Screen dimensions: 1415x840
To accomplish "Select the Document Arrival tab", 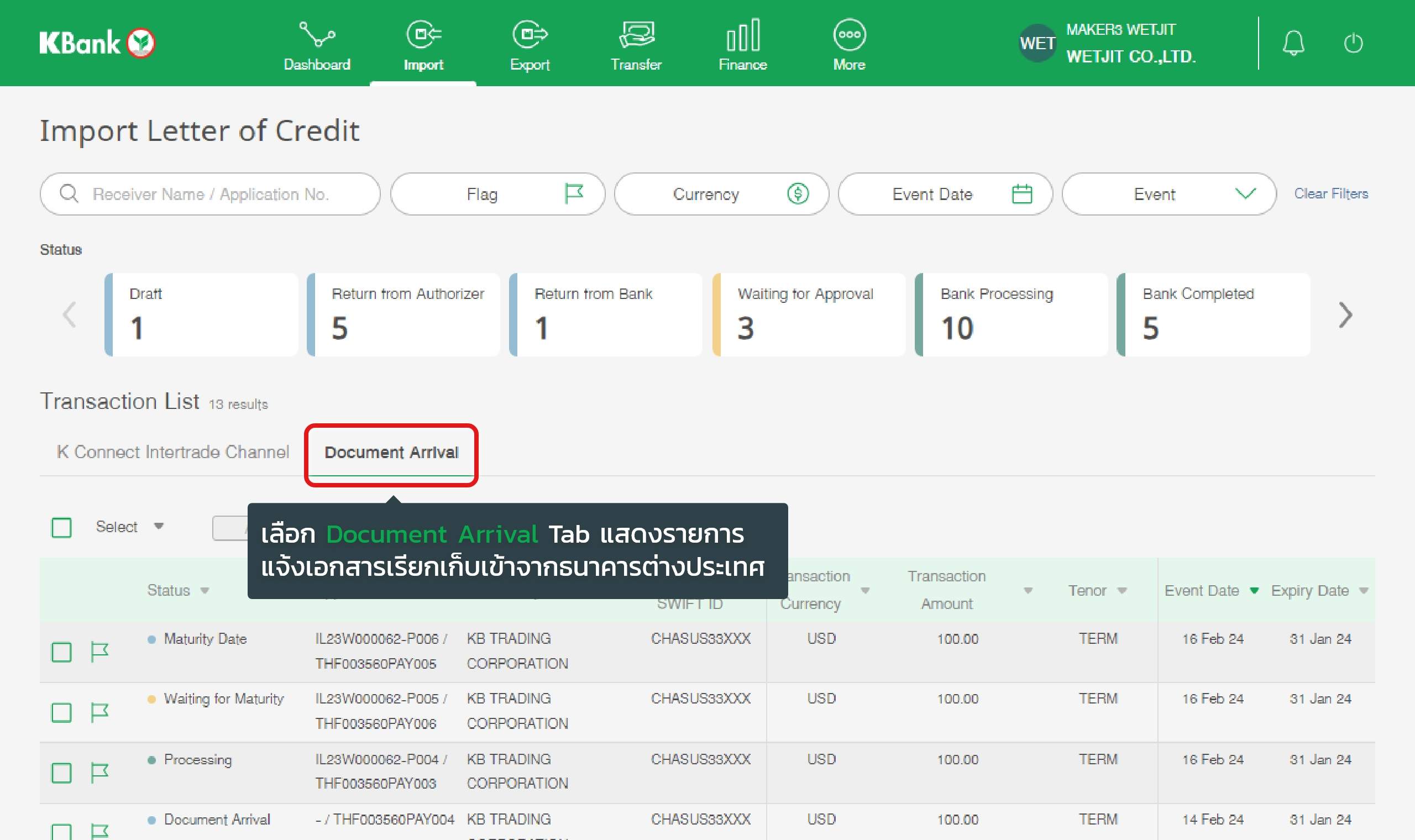I will [x=391, y=452].
